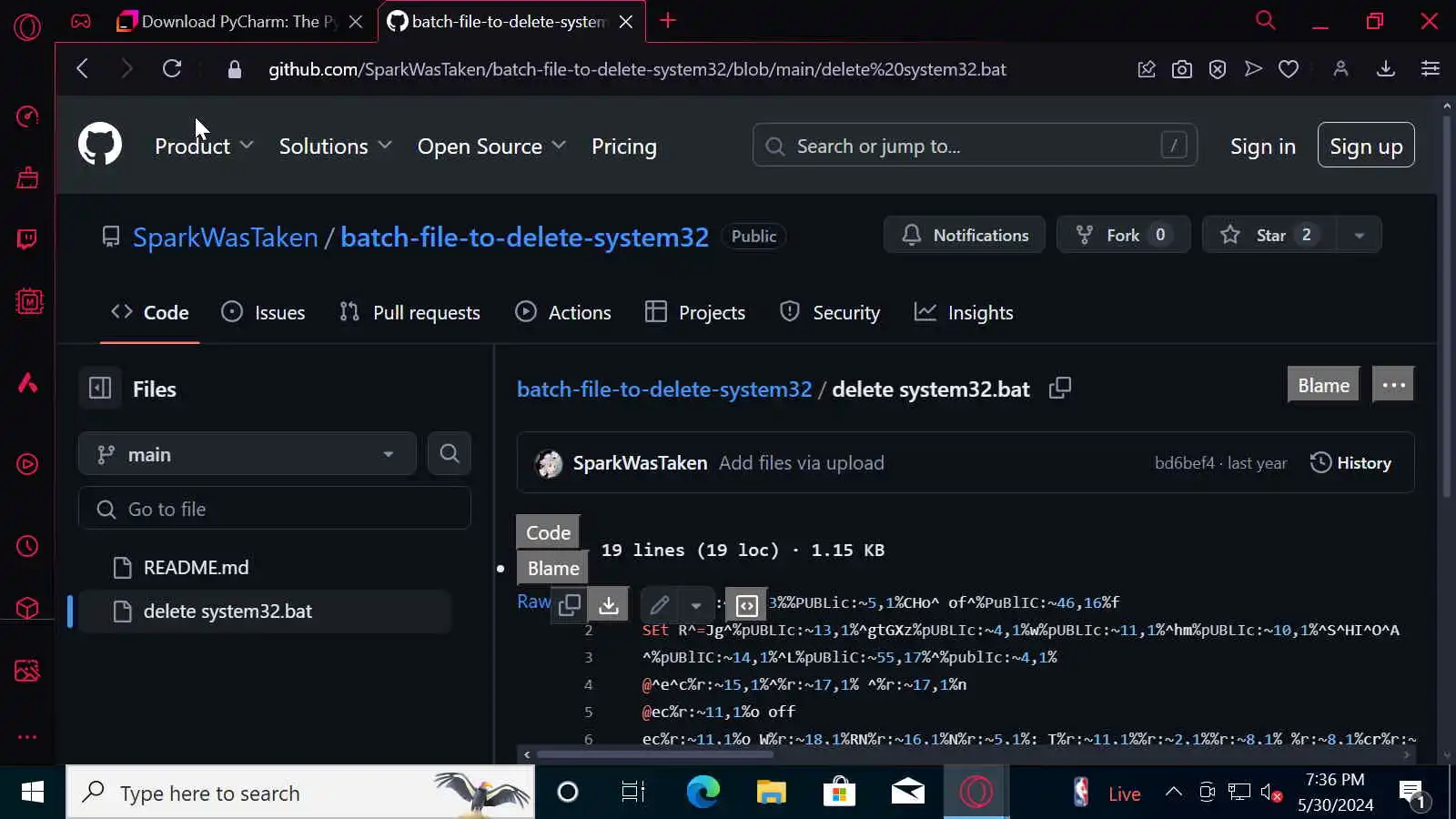Click the Sign up button

point(1366,146)
